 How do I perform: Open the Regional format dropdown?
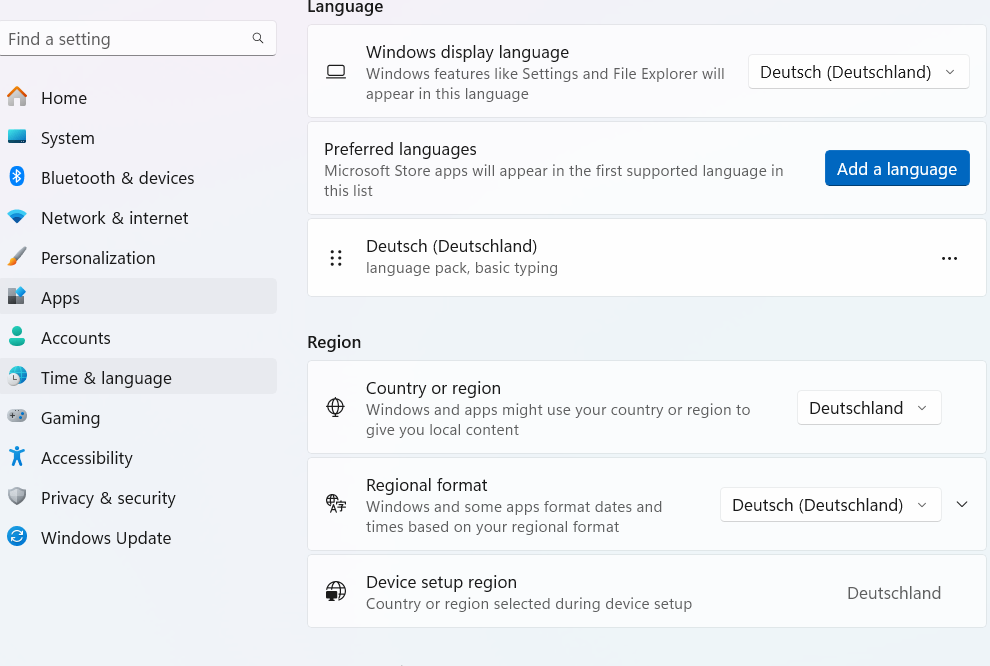[830, 505]
